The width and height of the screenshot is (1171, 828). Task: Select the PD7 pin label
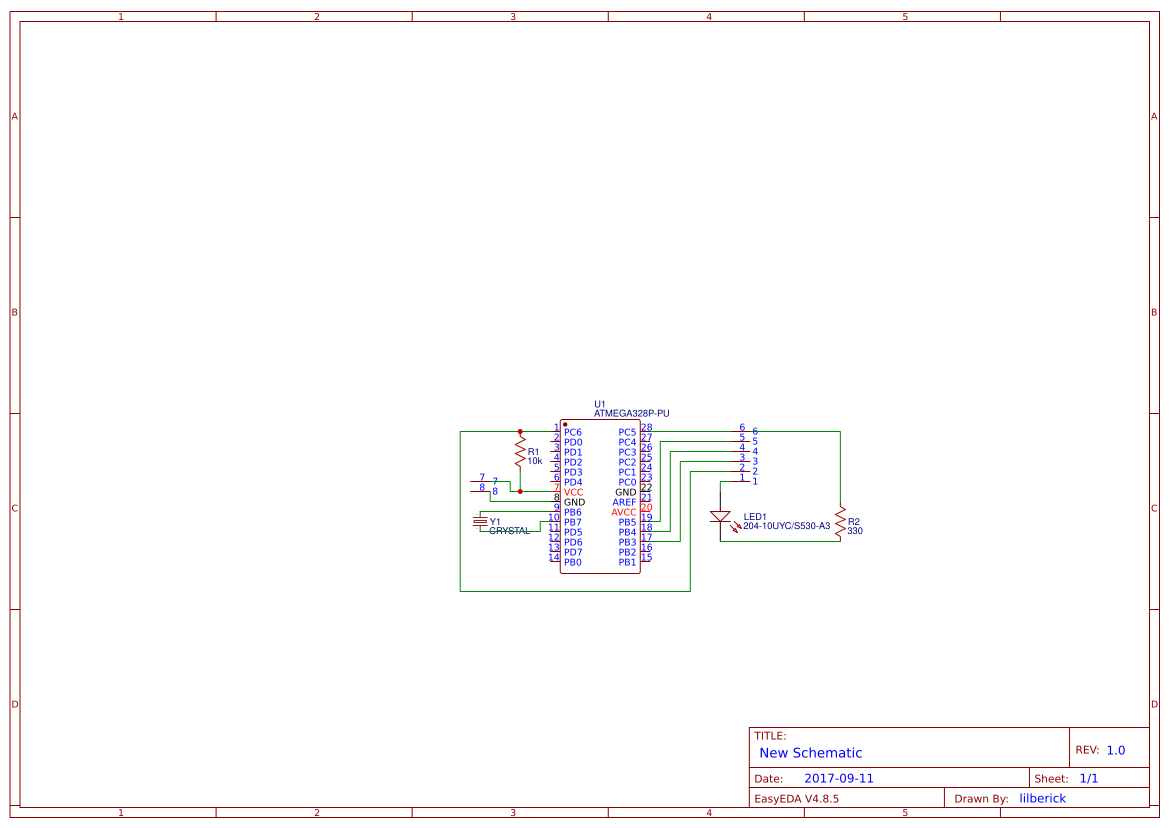coord(573,552)
